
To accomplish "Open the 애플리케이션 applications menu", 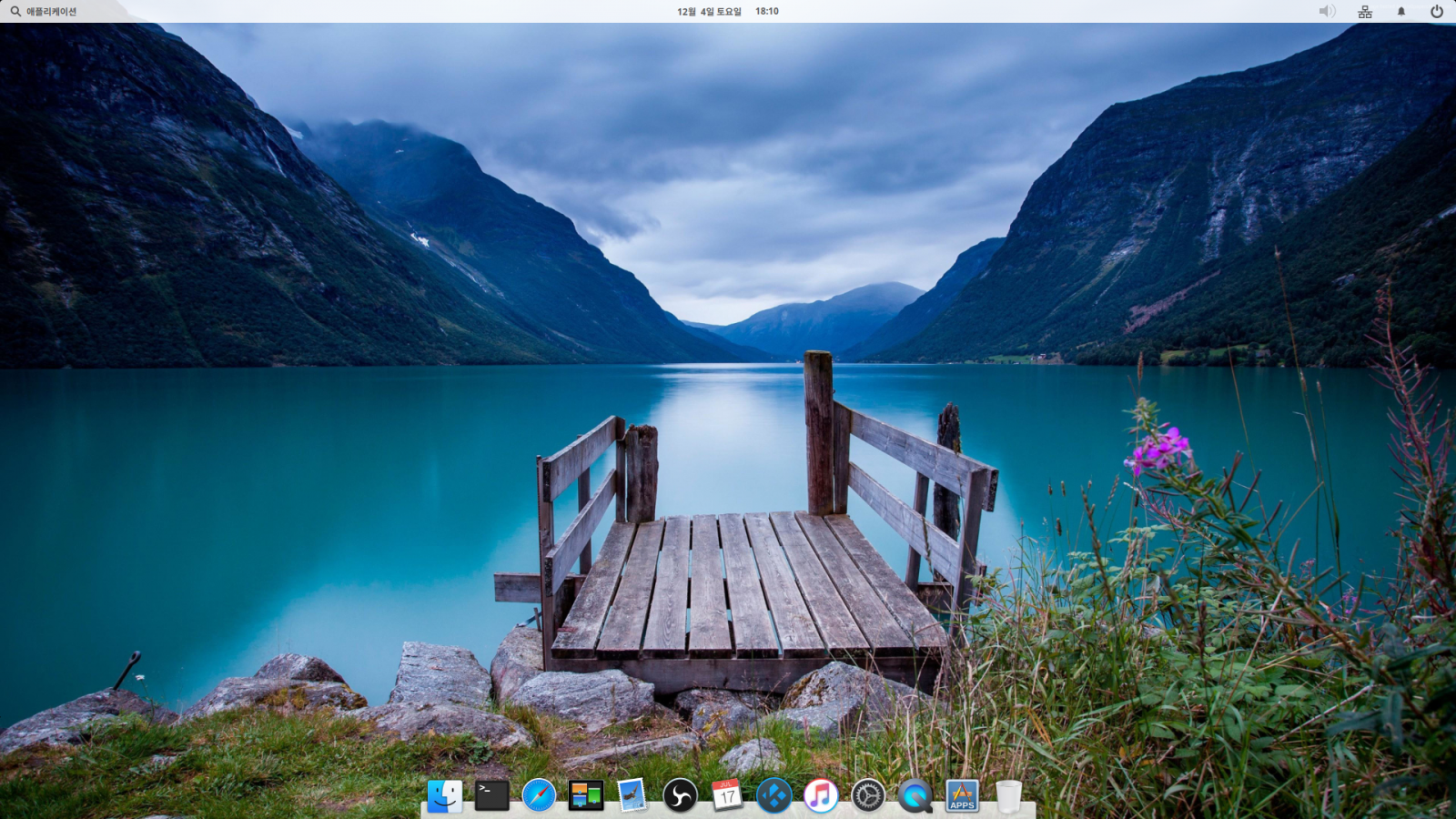I will pyautogui.click(x=51, y=12).
